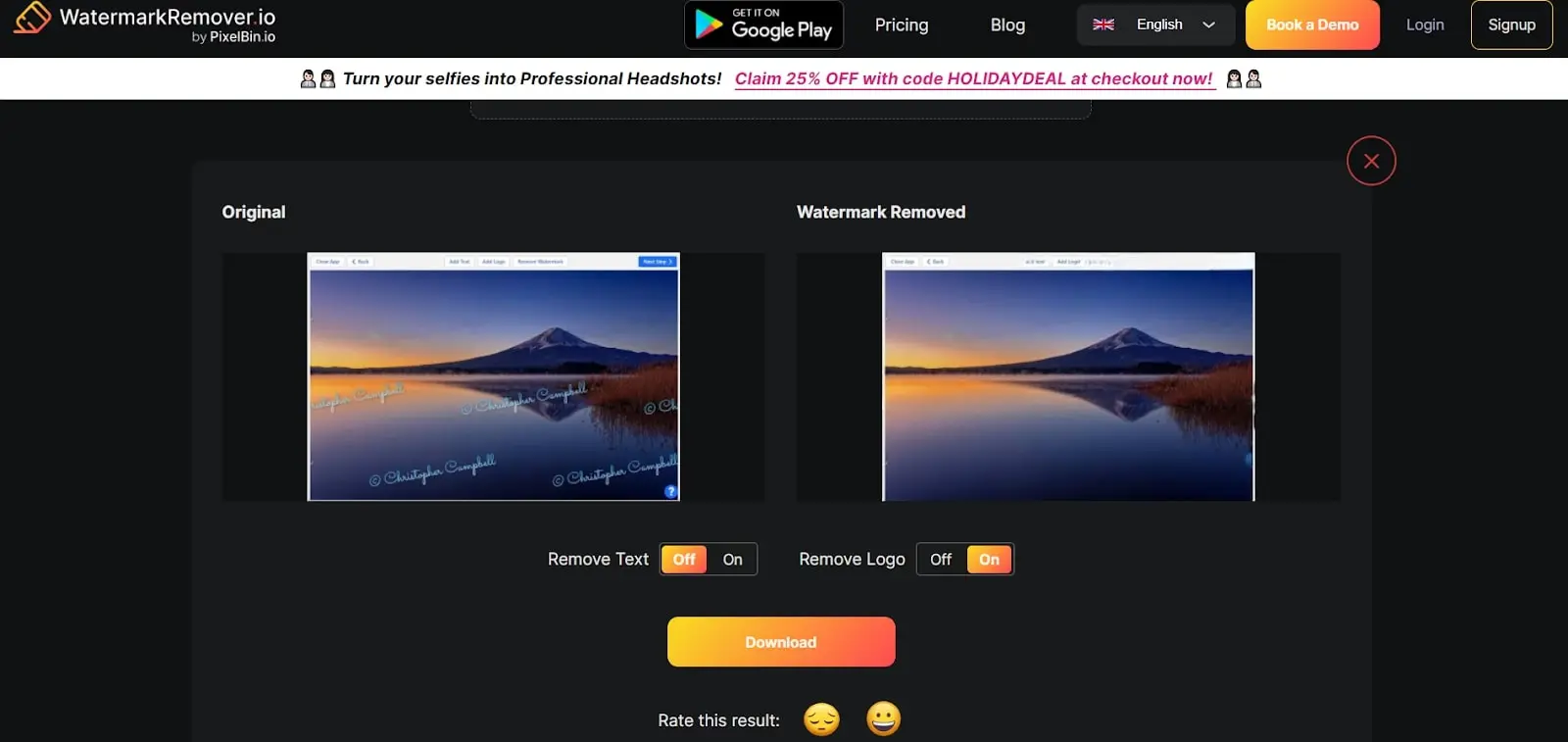Viewport: 1568px width, 742px height.
Task: Click the Login link
Action: click(x=1425, y=25)
